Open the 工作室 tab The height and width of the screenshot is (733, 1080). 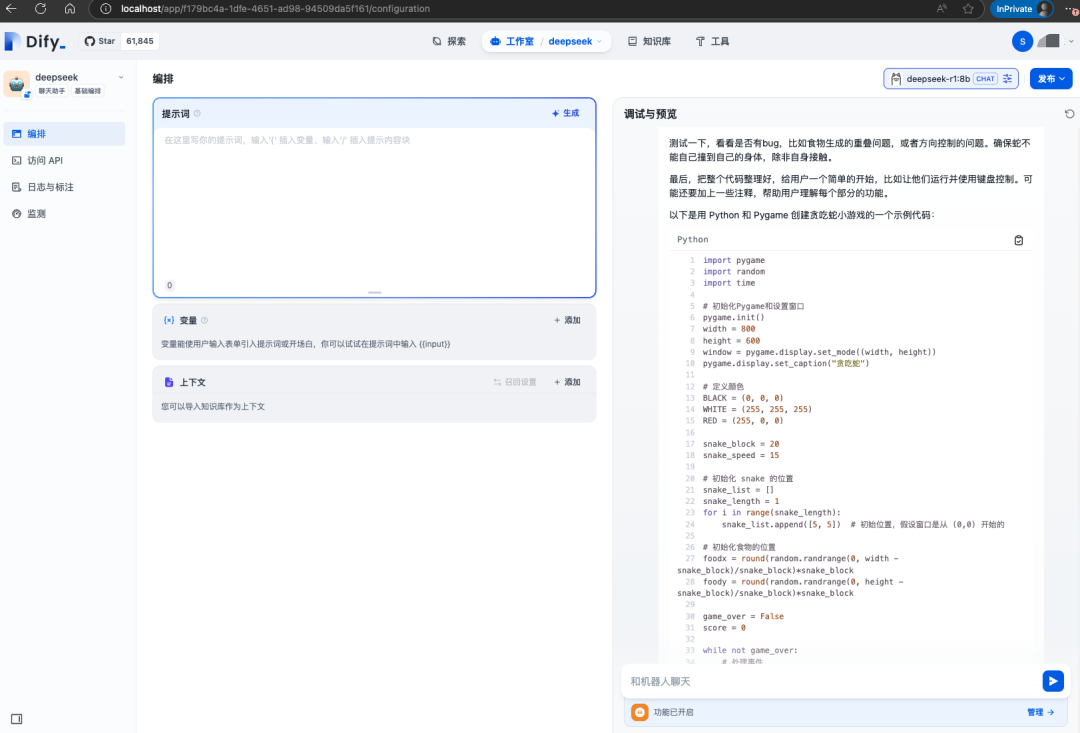click(512, 41)
